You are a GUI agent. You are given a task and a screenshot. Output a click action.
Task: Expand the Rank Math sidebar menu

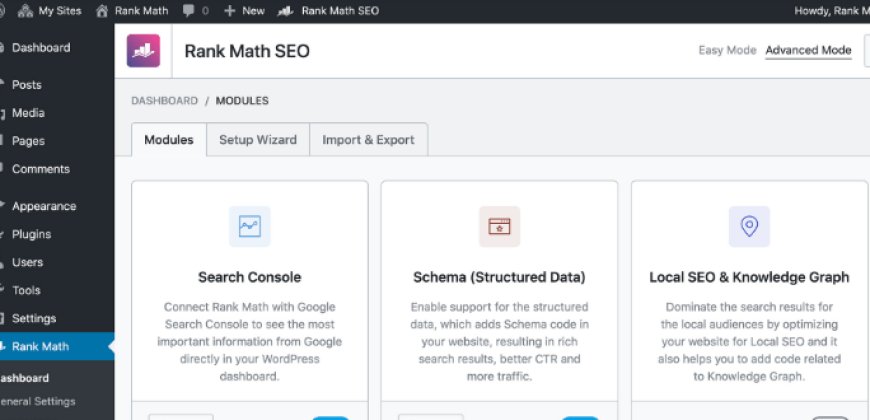pyautogui.click(x=40, y=346)
